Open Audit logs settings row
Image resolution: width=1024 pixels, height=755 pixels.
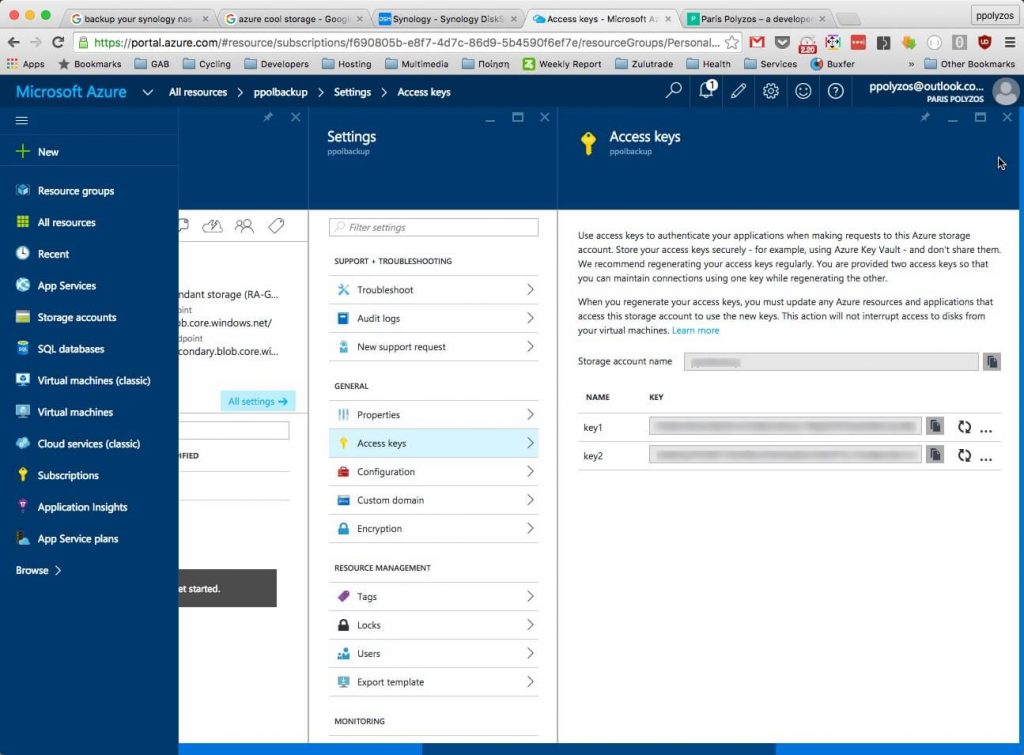click(434, 318)
